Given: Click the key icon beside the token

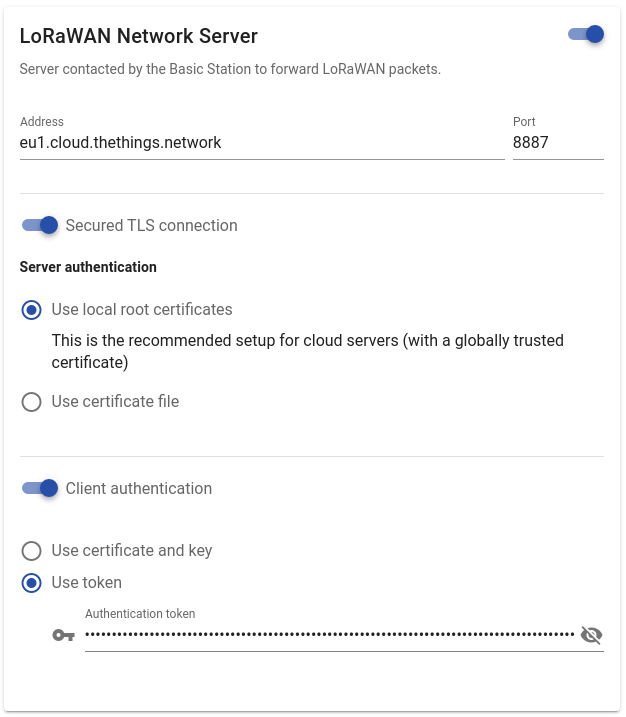Looking at the screenshot, I should click(63, 635).
